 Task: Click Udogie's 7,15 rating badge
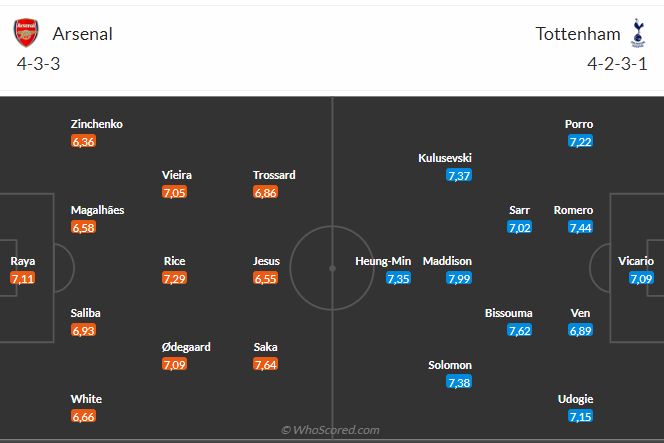580,416
